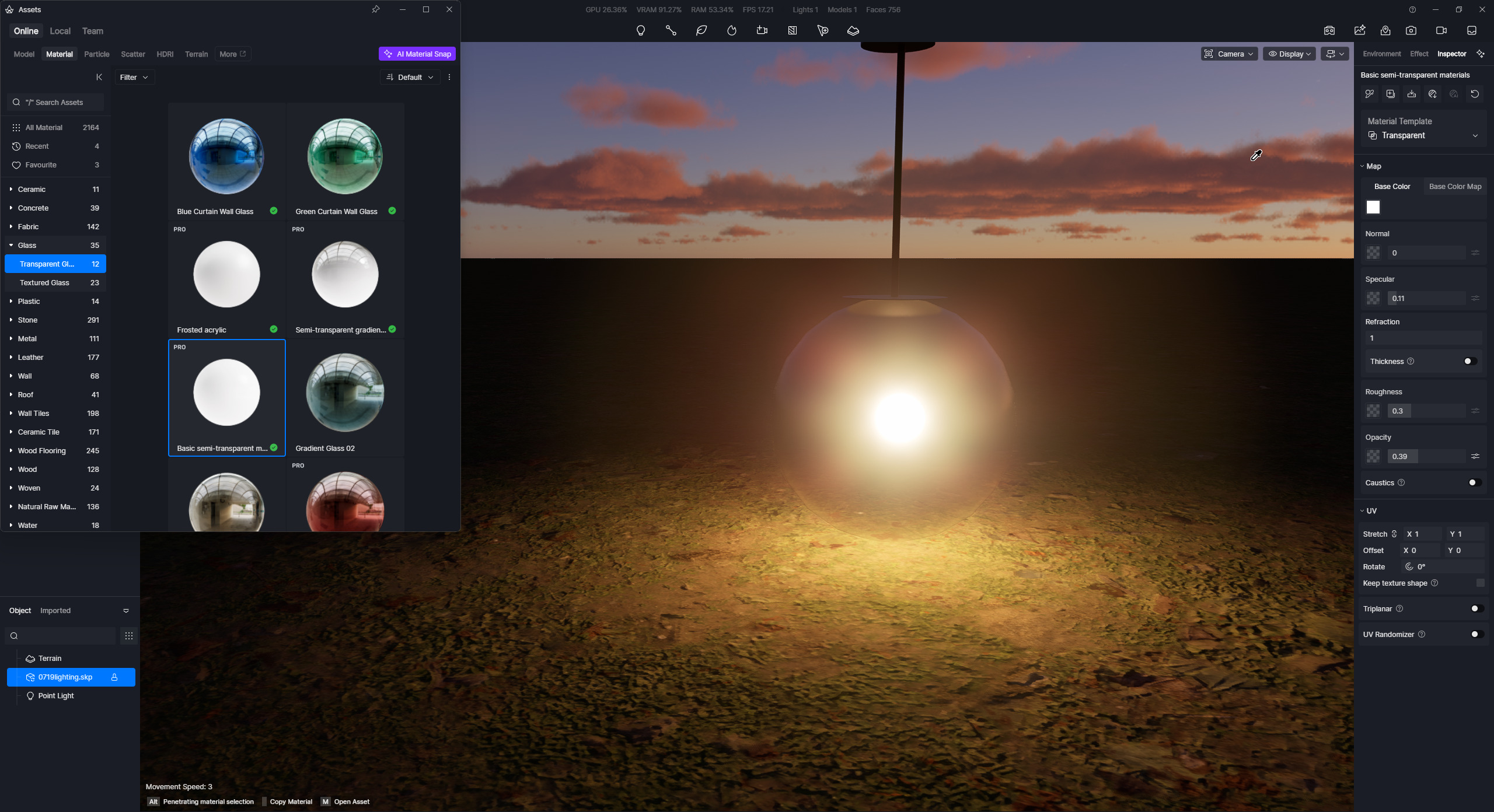Viewport: 1494px width, 812px height.
Task: Pin the Assets window
Action: click(376, 9)
